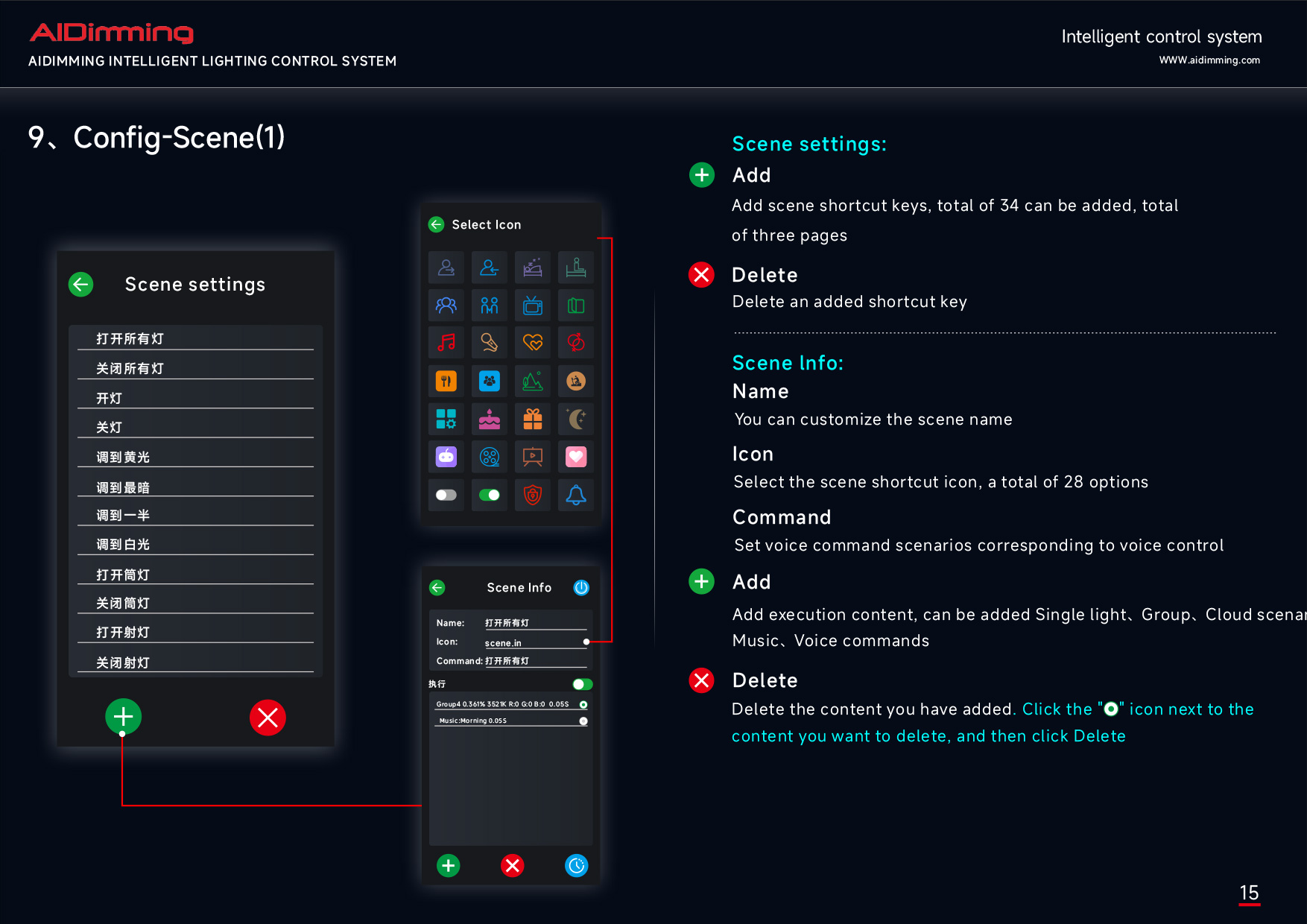Select the crescent moon night icon

(576, 419)
